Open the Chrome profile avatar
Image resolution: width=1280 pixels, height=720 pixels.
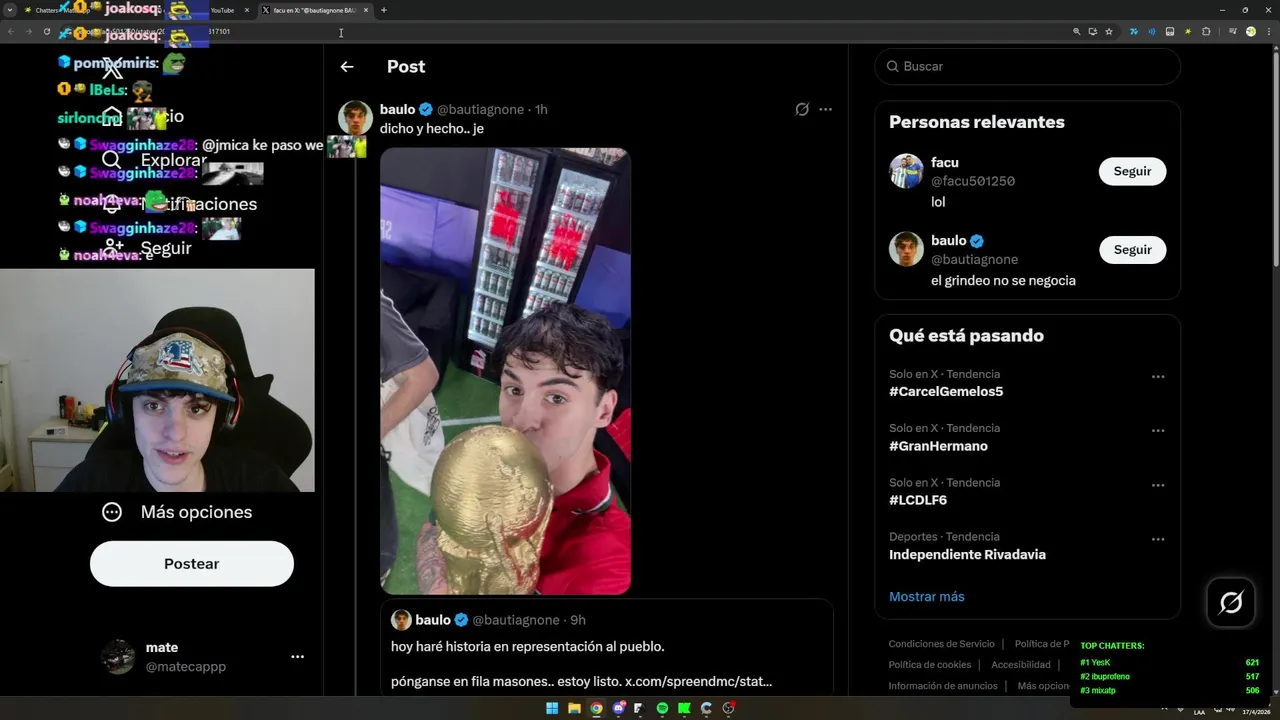click(x=1251, y=32)
